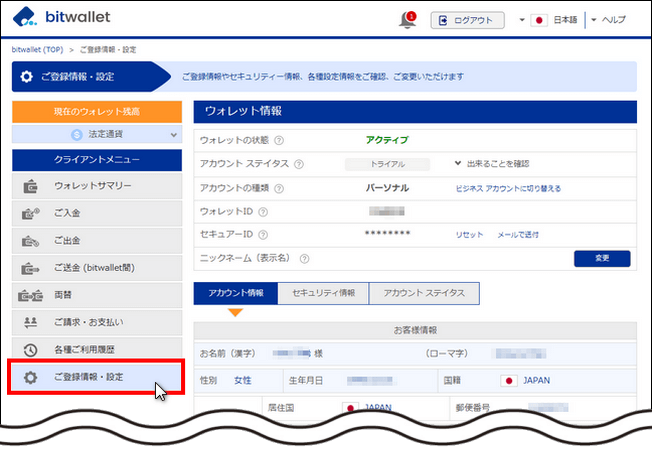Switch to アカウント情報 tab
The image size is (652, 451).
236,293
